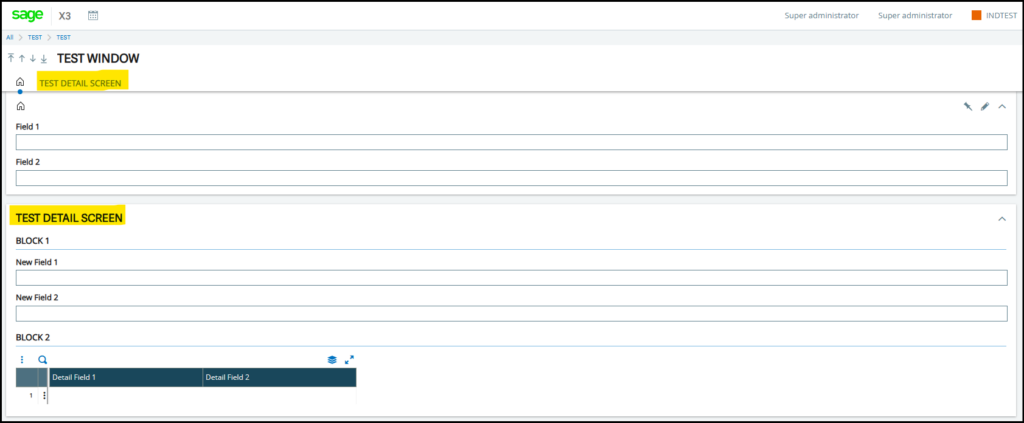Click the pin icon in first section
The width and height of the screenshot is (1024, 423).
(x=968, y=106)
